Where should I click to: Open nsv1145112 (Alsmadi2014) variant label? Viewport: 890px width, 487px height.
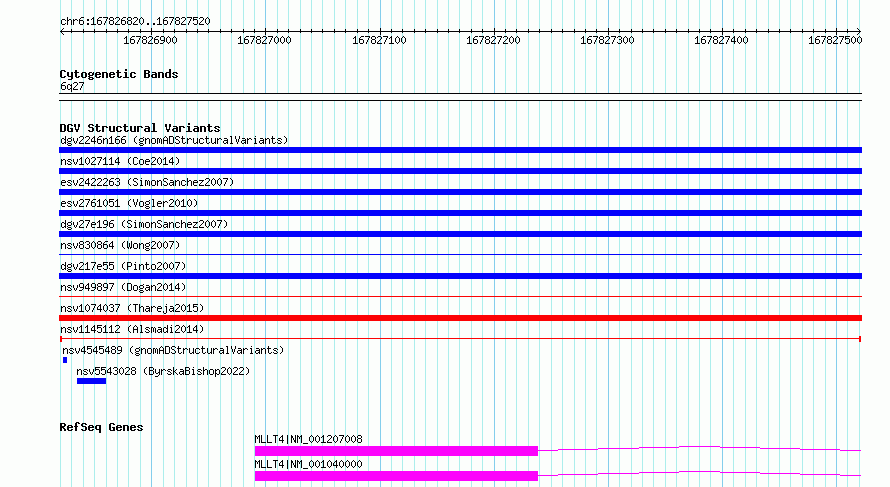pos(132,329)
